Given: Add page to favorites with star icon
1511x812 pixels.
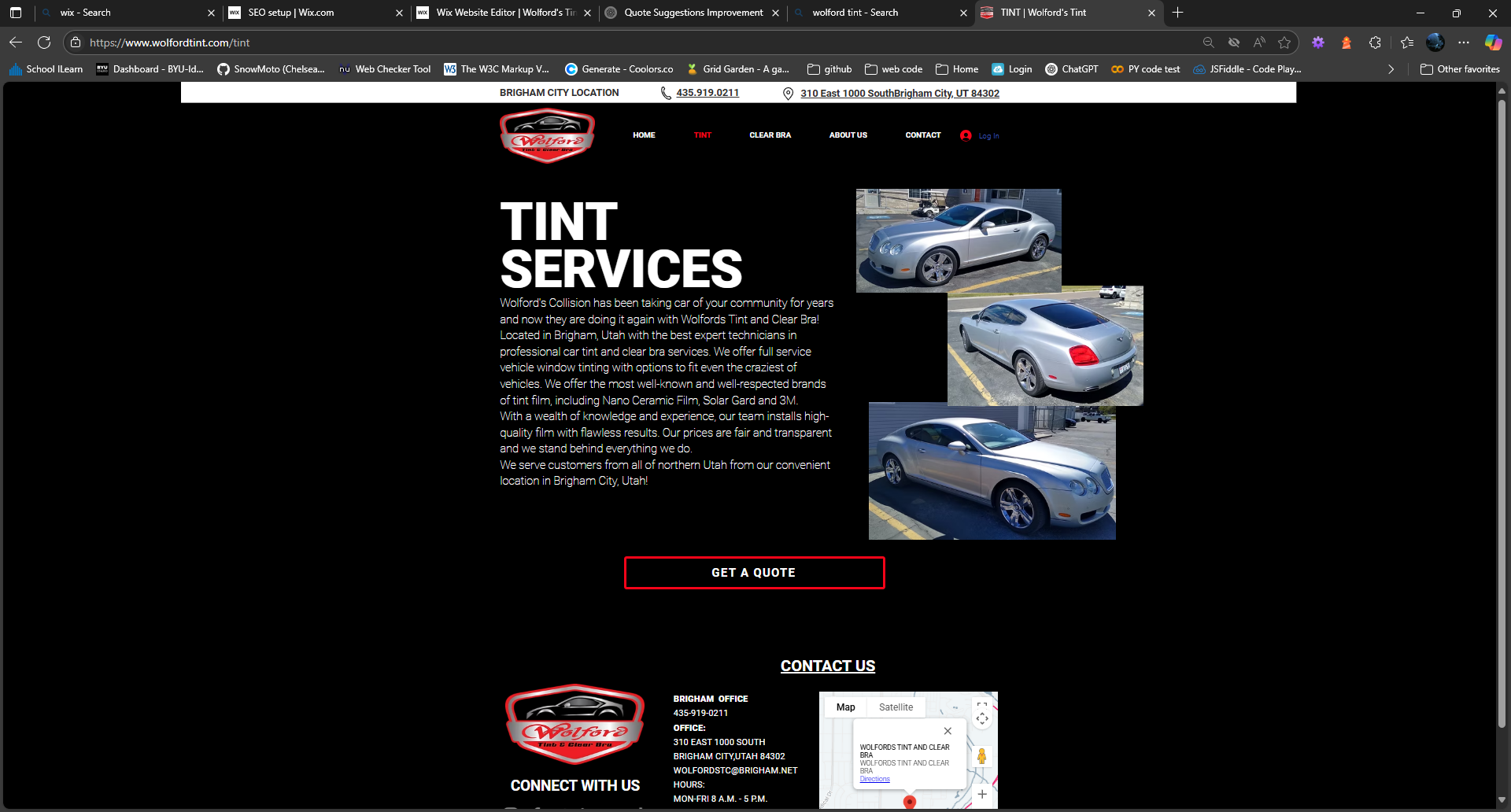Looking at the screenshot, I should [1284, 42].
